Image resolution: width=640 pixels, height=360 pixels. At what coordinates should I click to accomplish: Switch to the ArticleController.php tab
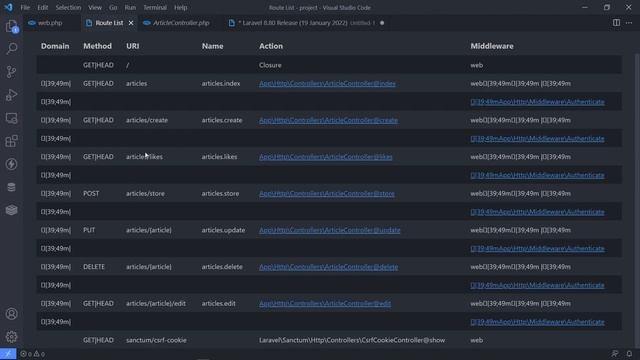(x=181, y=23)
